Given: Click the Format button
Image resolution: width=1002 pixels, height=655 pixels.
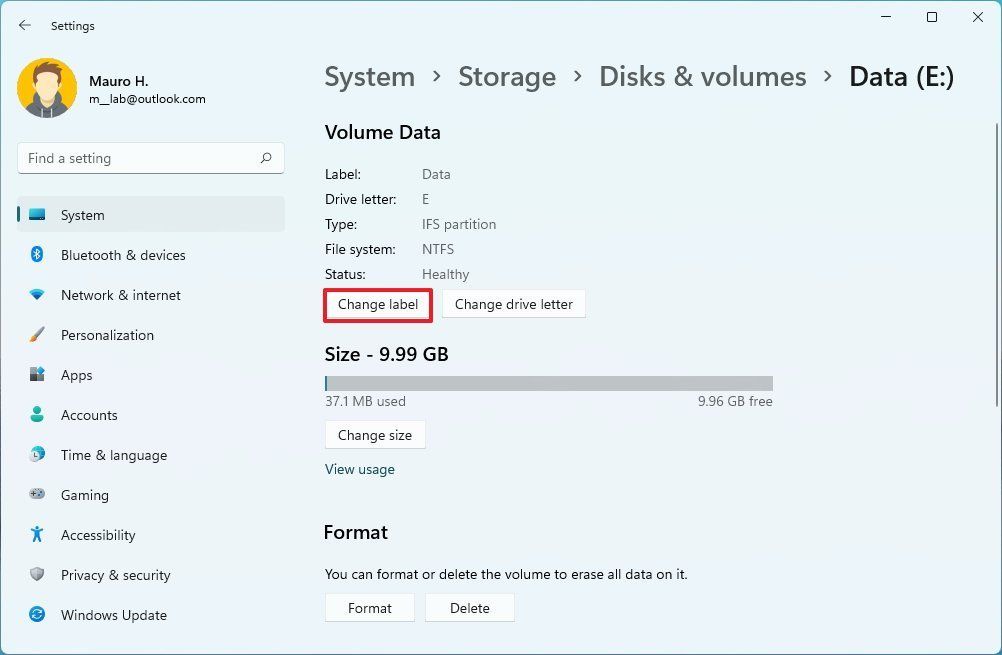Looking at the screenshot, I should pos(369,607).
